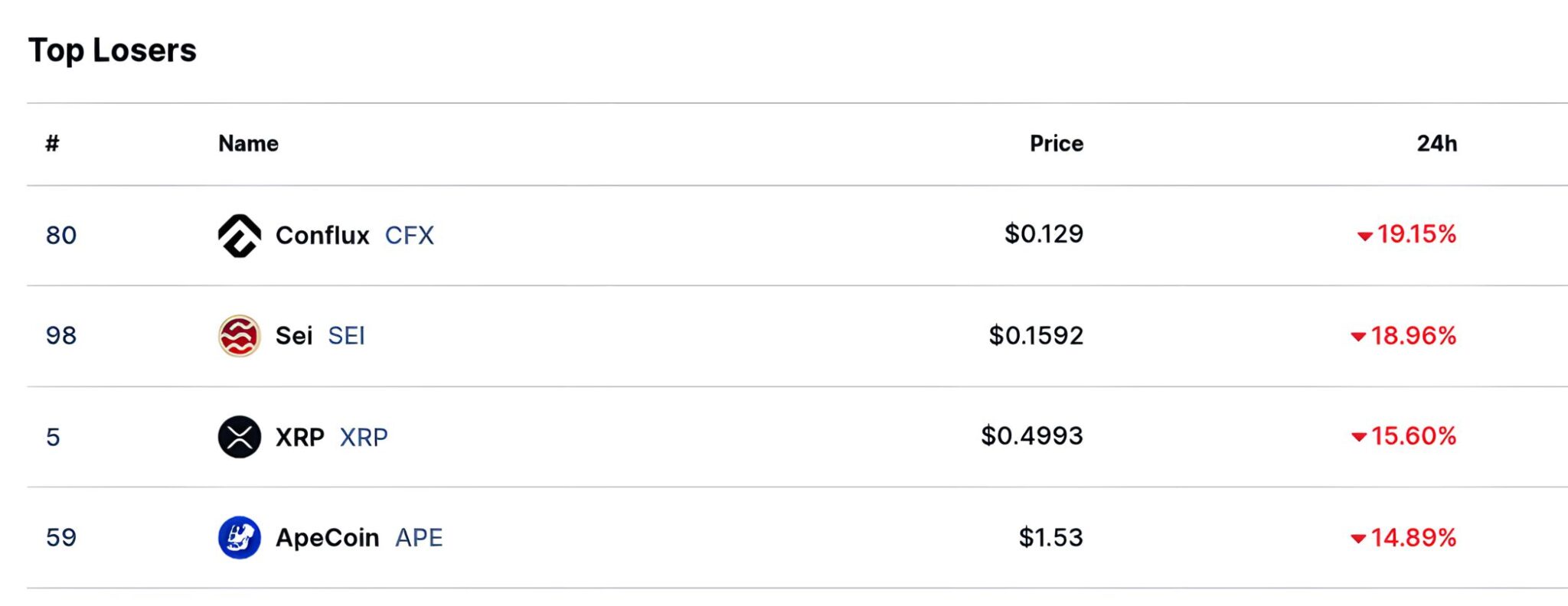Click the Conflux coin logo icon

[x=240, y=235]
